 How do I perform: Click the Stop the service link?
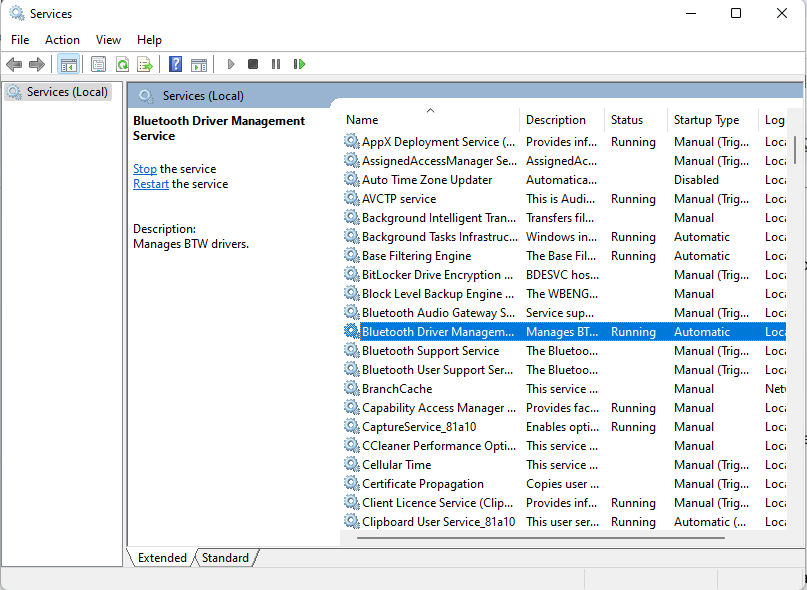coord(145,169)
